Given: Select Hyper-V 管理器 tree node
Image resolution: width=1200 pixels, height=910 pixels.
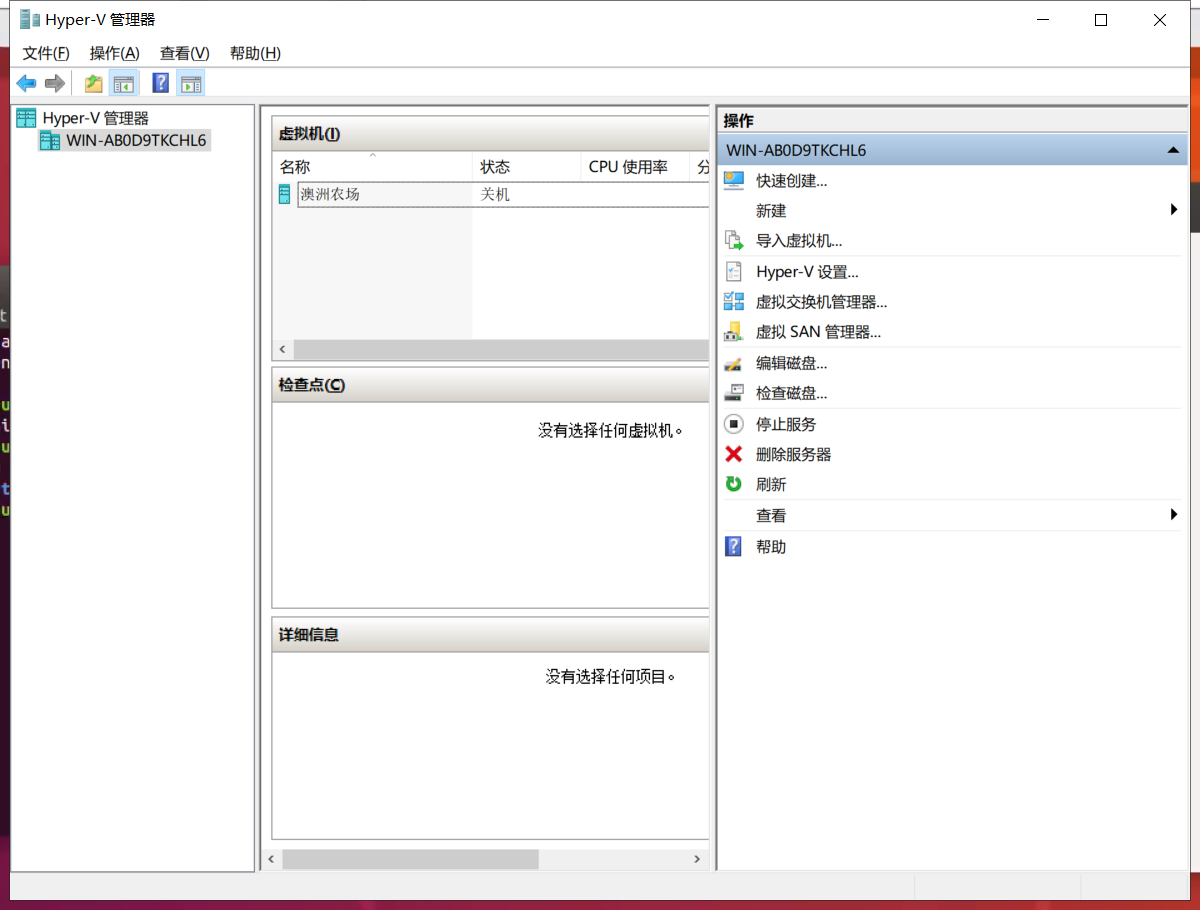Looking at the screenshot, I should coord(95,118).
